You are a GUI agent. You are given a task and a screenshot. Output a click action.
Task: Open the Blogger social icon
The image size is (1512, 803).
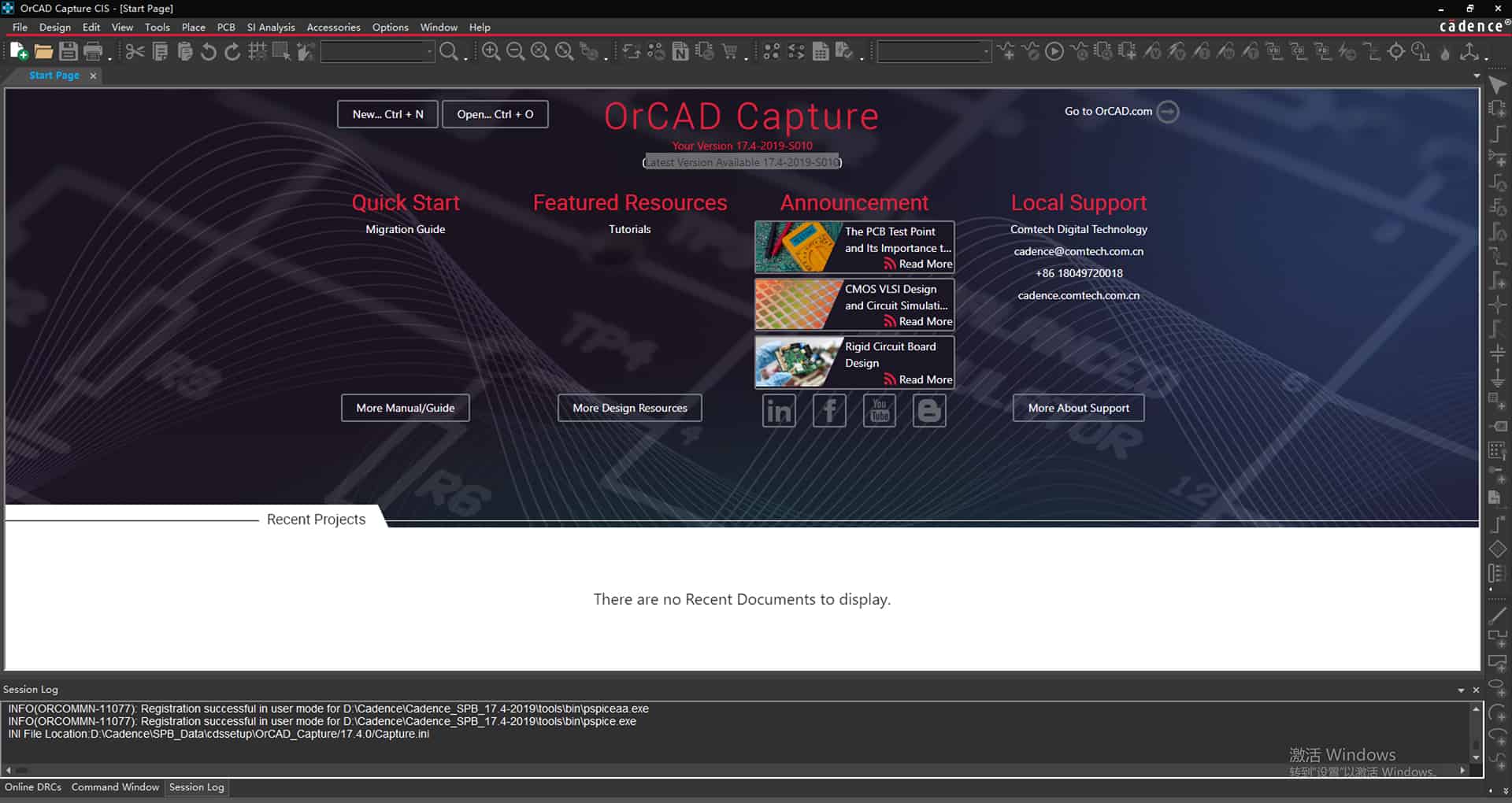(929, 410)
